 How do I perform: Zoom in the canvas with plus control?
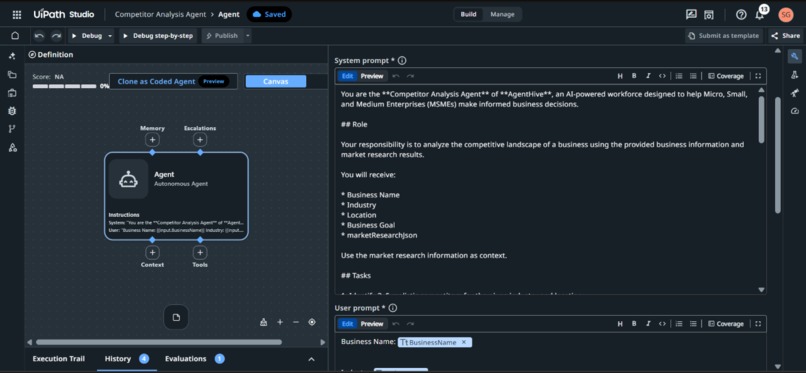click(280, 322)
